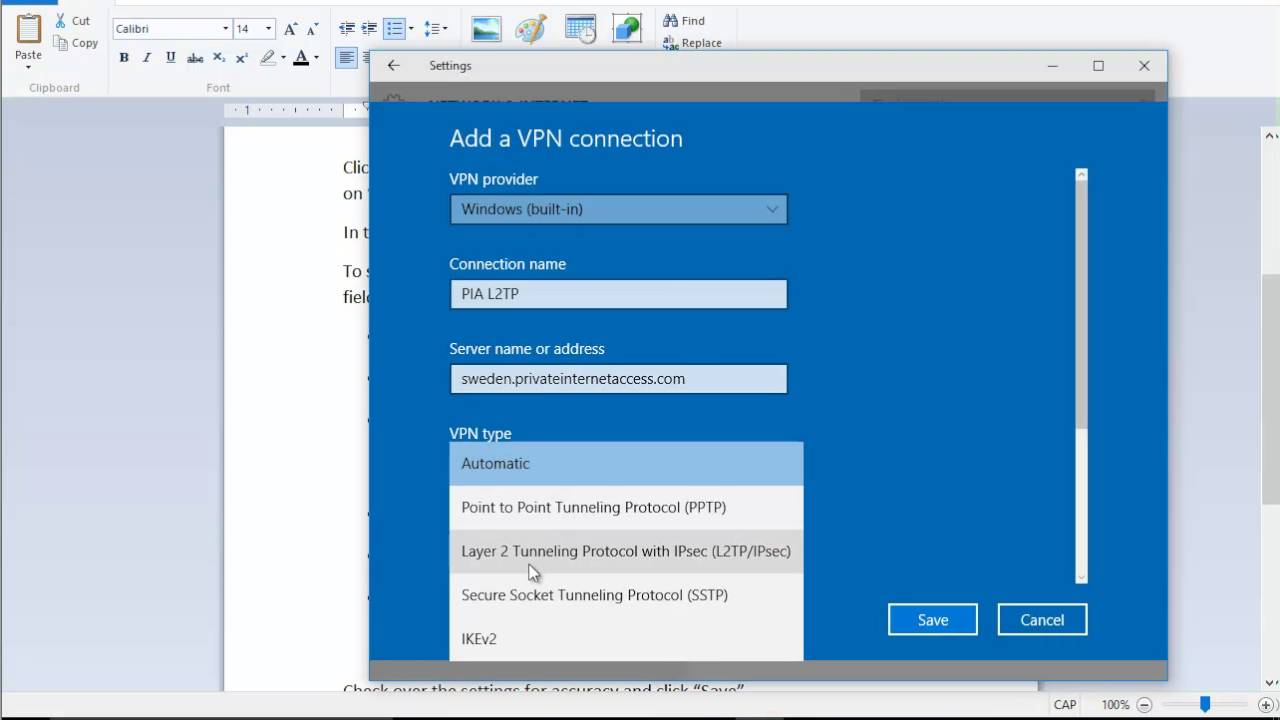1280x720 pixels.
Task: Maximize the Settings window
Action: (1098, 66)
